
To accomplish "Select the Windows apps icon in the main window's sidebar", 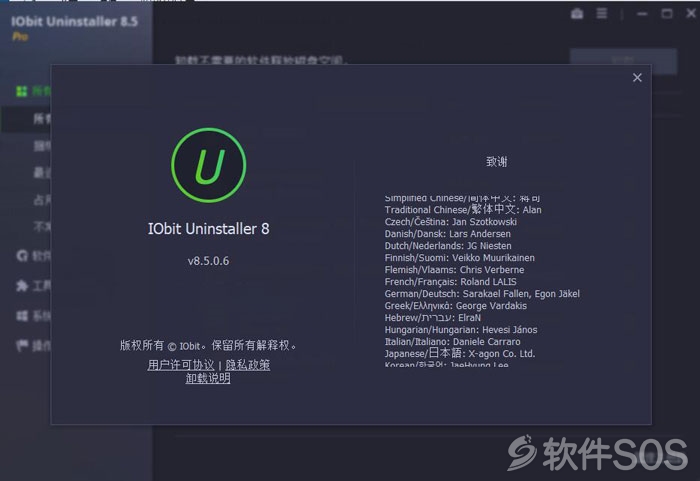I will pyautogui.click(x=22, y=316).
